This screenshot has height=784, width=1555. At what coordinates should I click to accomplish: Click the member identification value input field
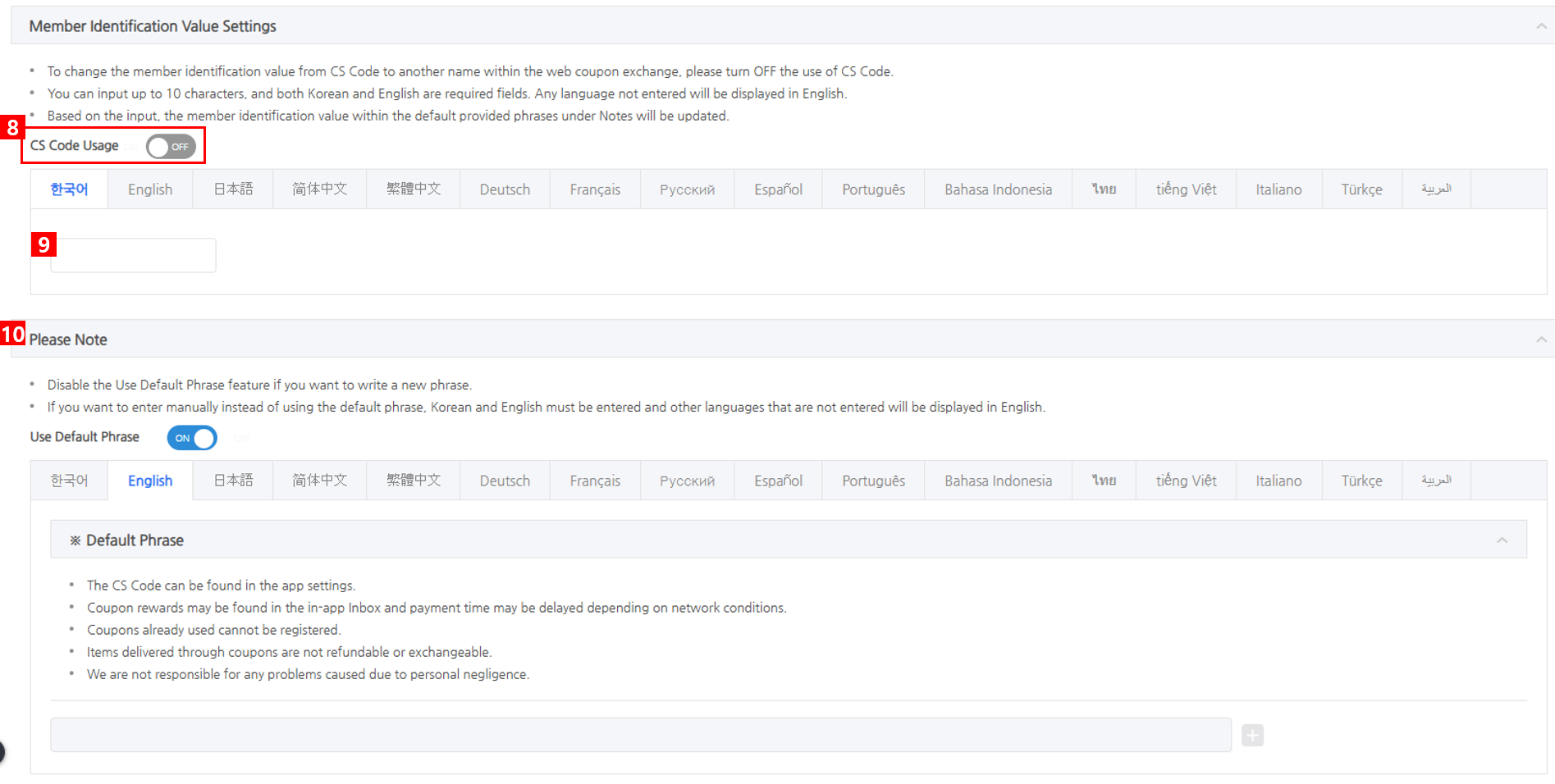(x=133, y=256)
